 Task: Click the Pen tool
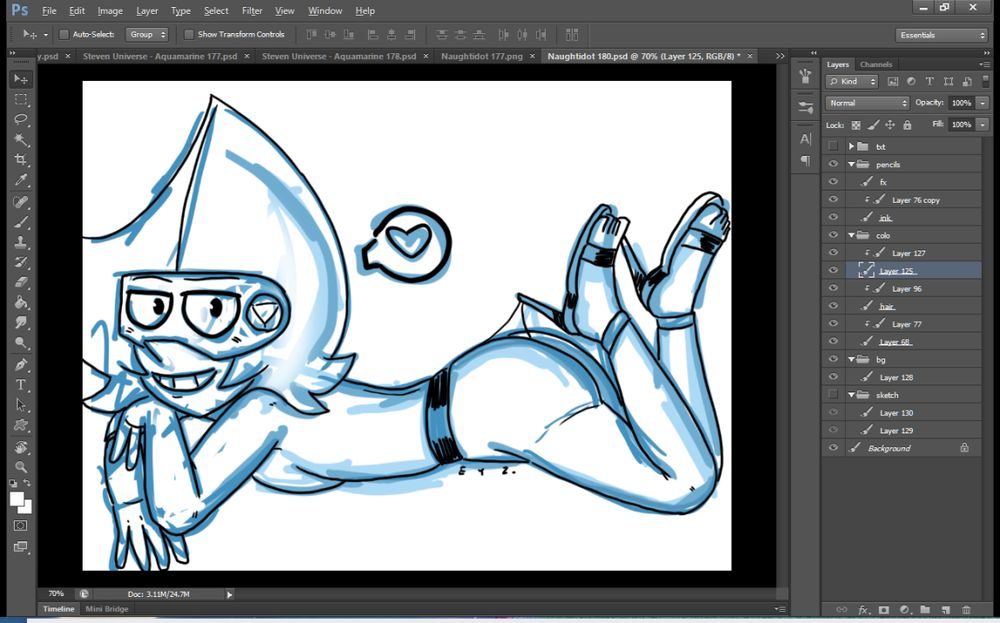pos(21,364)
